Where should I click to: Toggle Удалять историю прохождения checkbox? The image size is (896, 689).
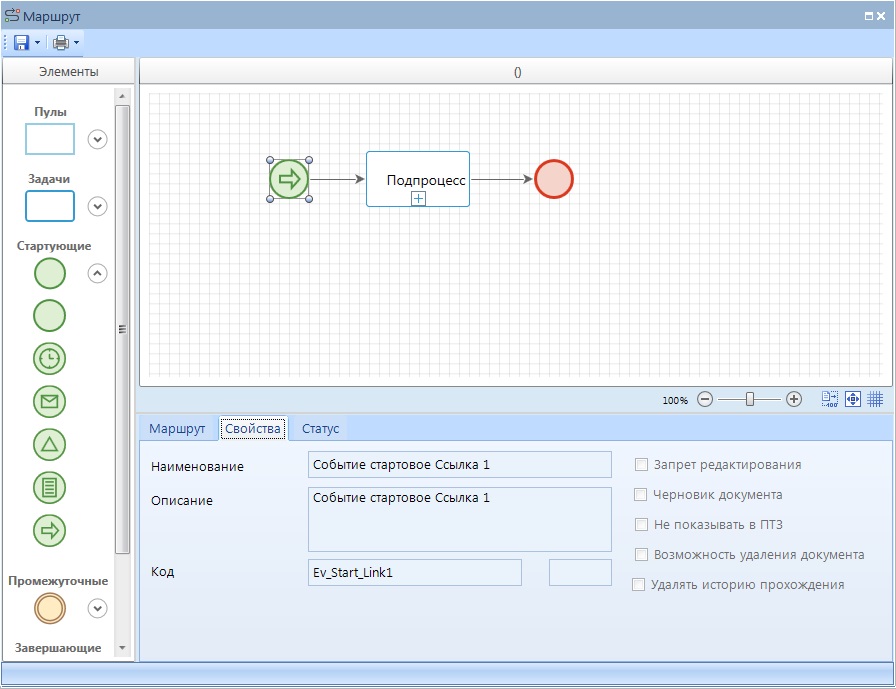639,585
